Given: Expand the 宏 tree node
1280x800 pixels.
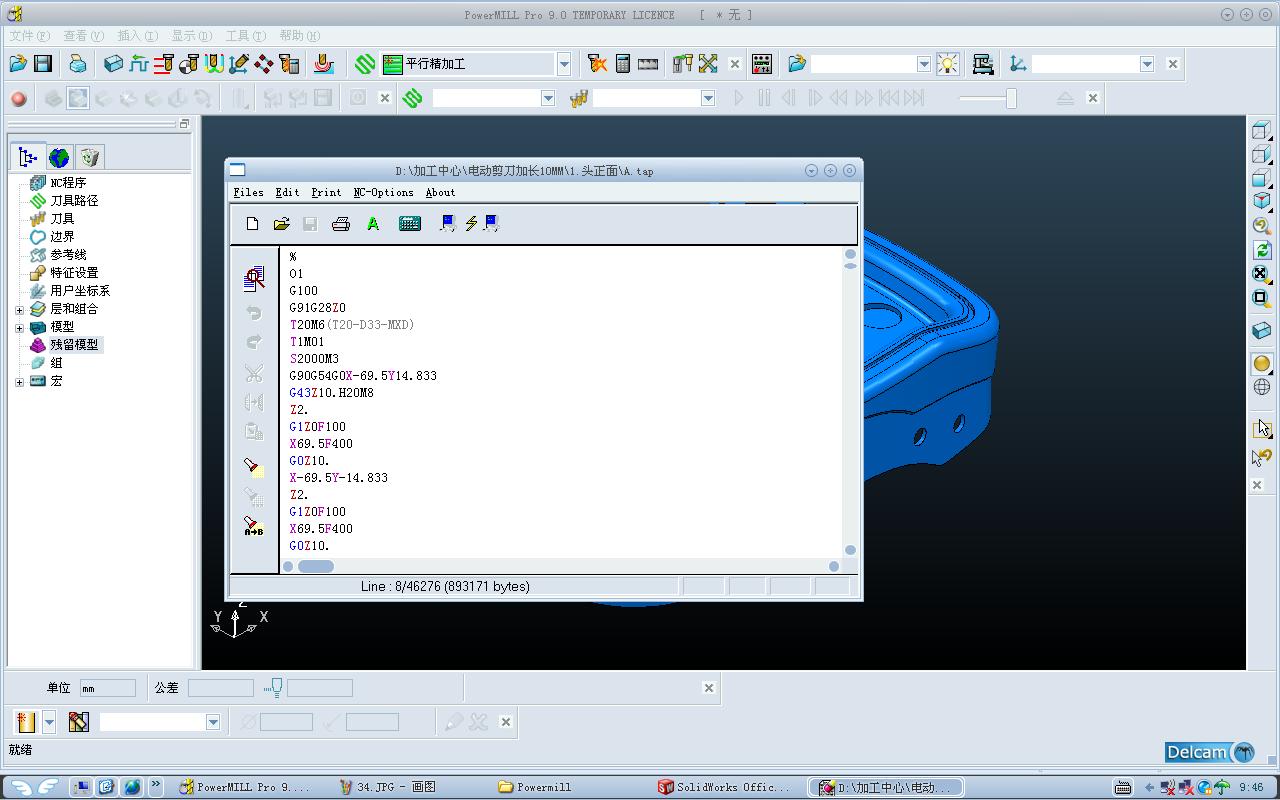Looking at the screenshot, I should pyautogui.click(x=19, y=381).
